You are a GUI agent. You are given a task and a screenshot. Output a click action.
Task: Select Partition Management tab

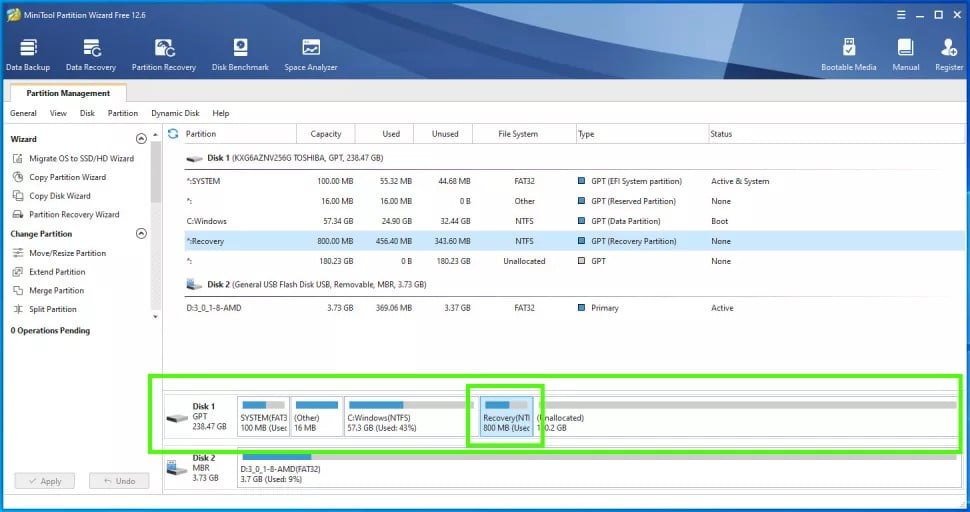[68, 93]
